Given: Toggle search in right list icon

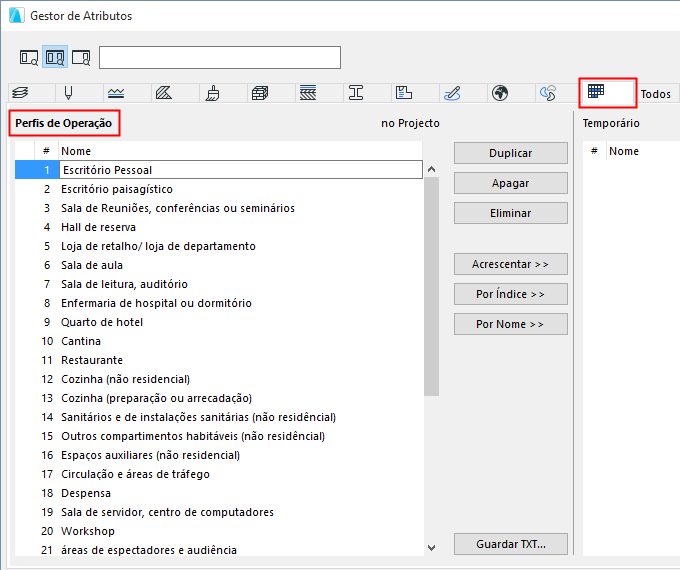Looking at the screenshot, I should point(81,57).
